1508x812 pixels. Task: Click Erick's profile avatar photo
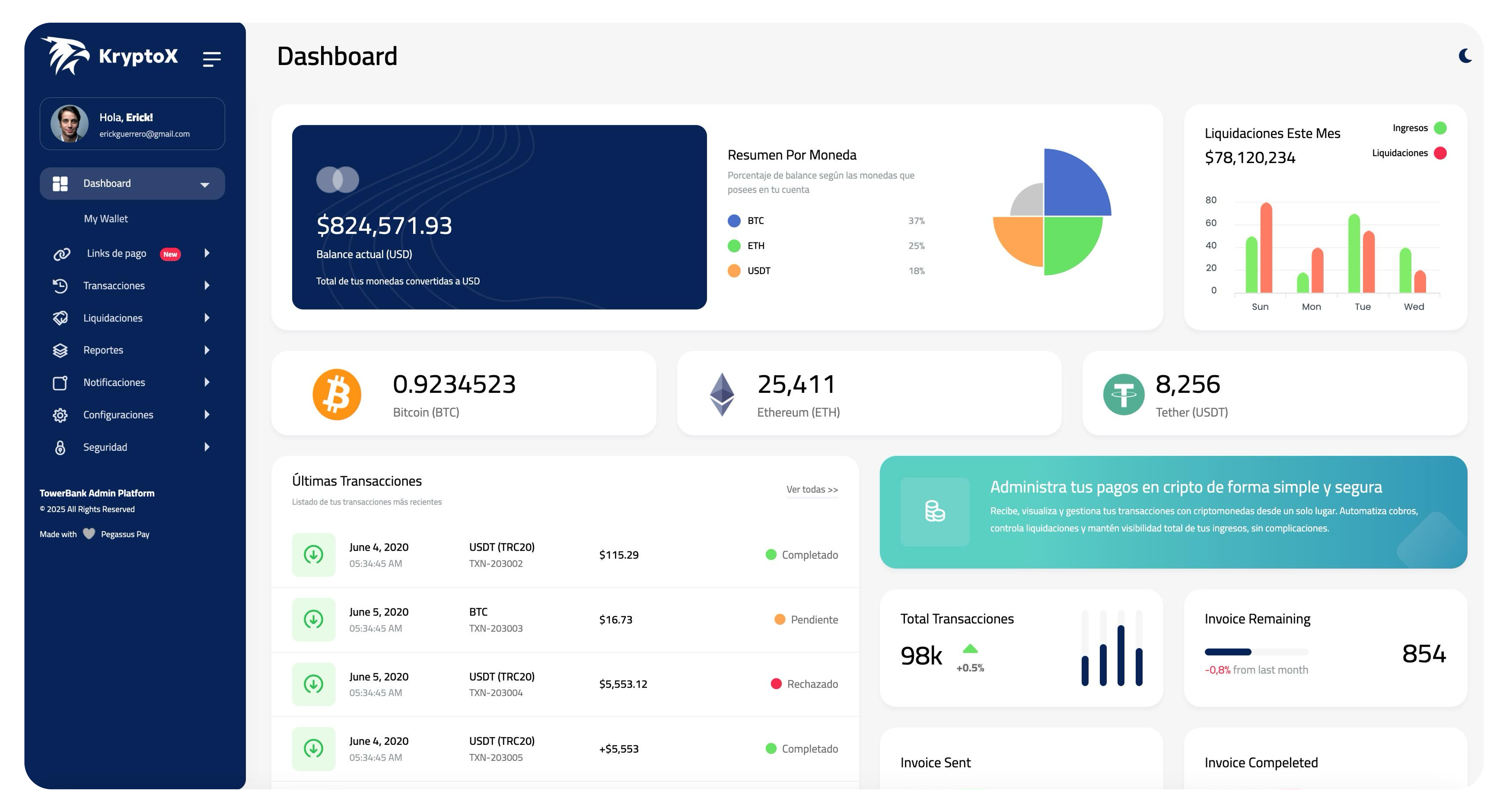click(x=69, y=124)
